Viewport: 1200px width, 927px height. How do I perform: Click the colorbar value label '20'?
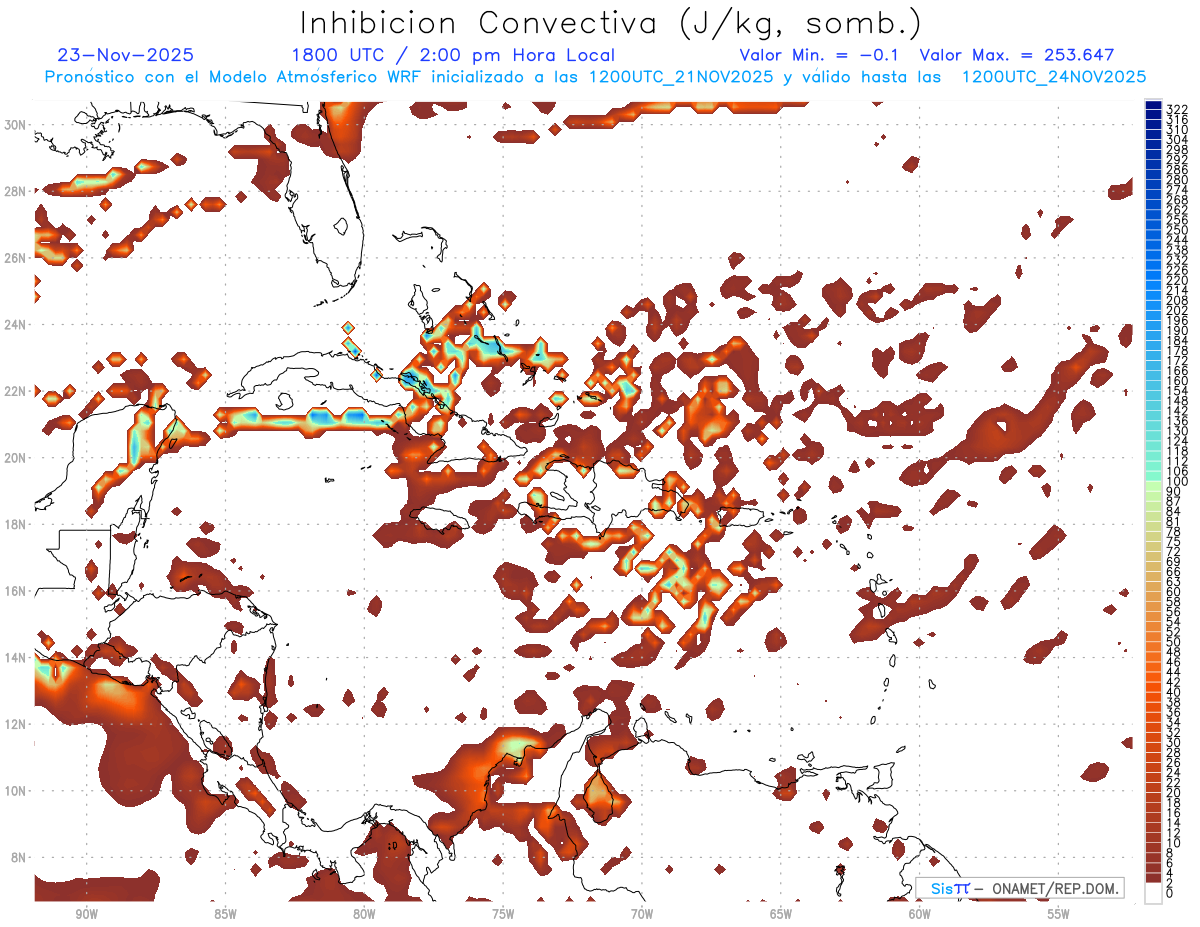[1174, 792]
